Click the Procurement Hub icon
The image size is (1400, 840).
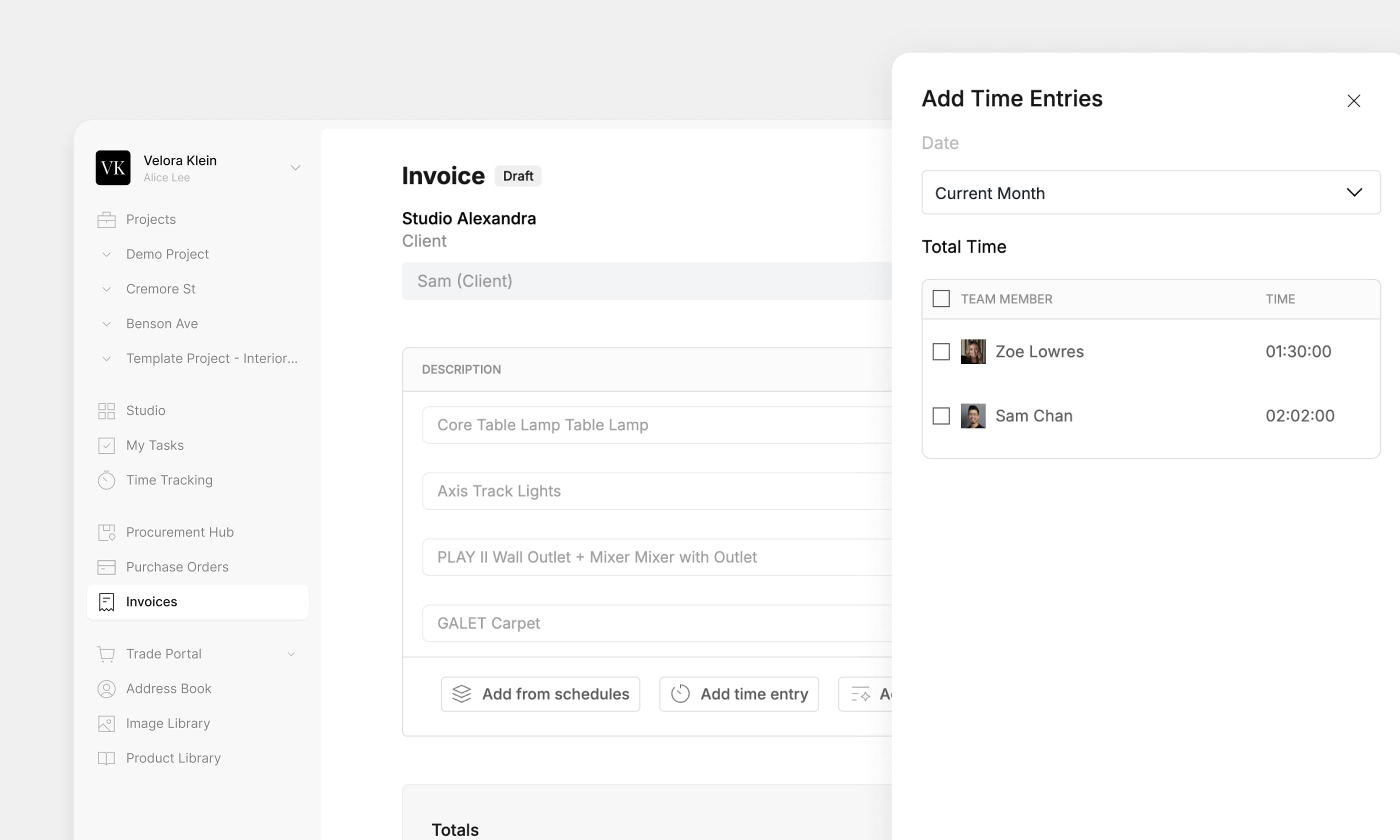click(x=106, y=532)
